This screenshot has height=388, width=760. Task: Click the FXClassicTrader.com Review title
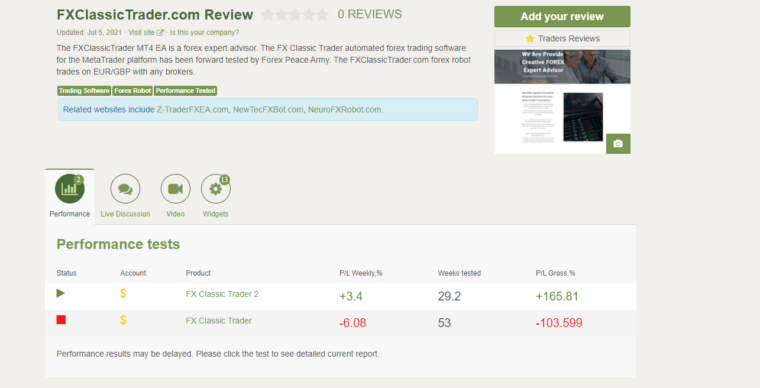pyautogui.click(x=155, y=15)
